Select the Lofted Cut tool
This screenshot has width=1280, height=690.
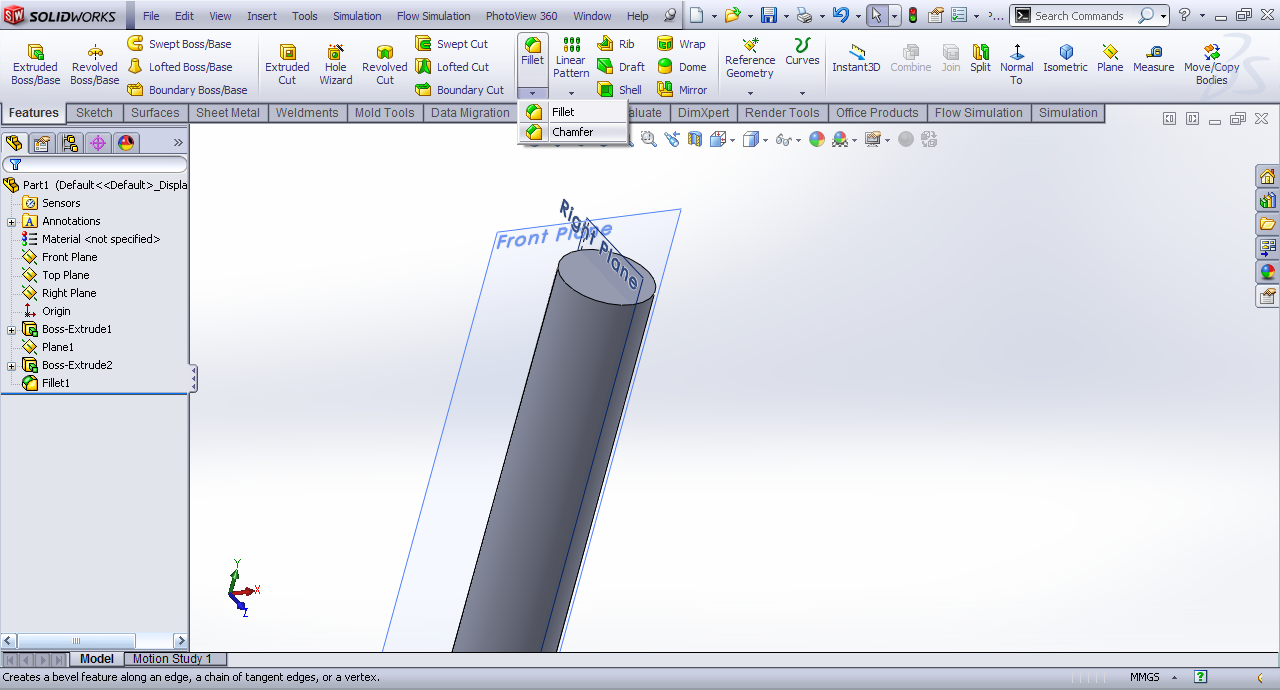(x=452, y=67)
